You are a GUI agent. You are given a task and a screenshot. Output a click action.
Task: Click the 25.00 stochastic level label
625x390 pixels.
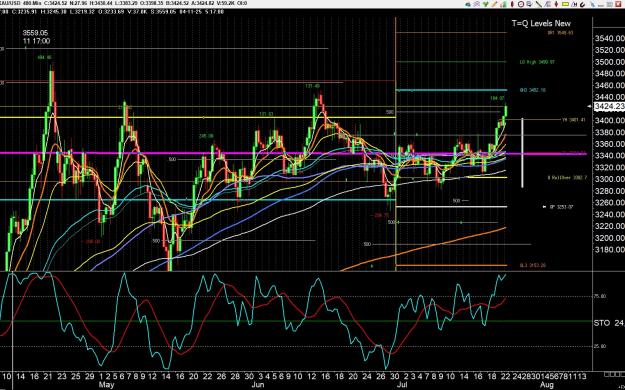601,346
